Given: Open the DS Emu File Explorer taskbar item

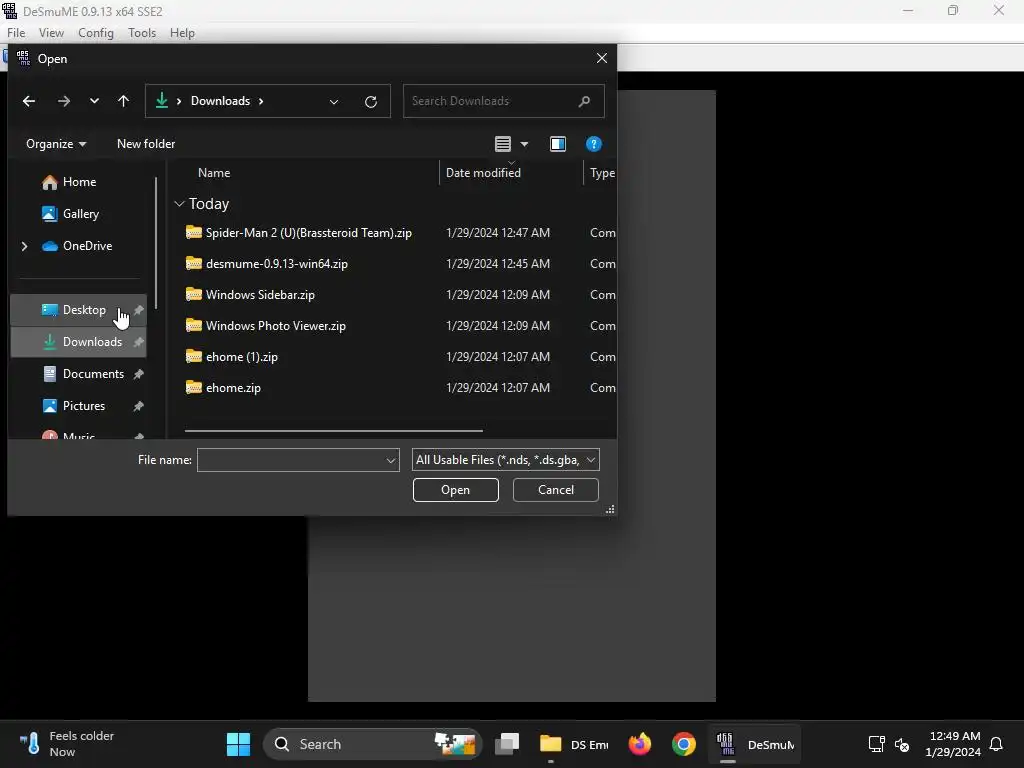Looking at the screenshot, I should pos(574,744).
